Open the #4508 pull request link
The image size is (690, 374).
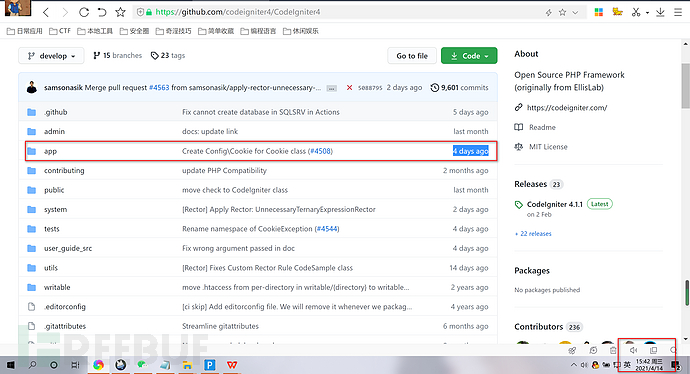coord(320,151)
